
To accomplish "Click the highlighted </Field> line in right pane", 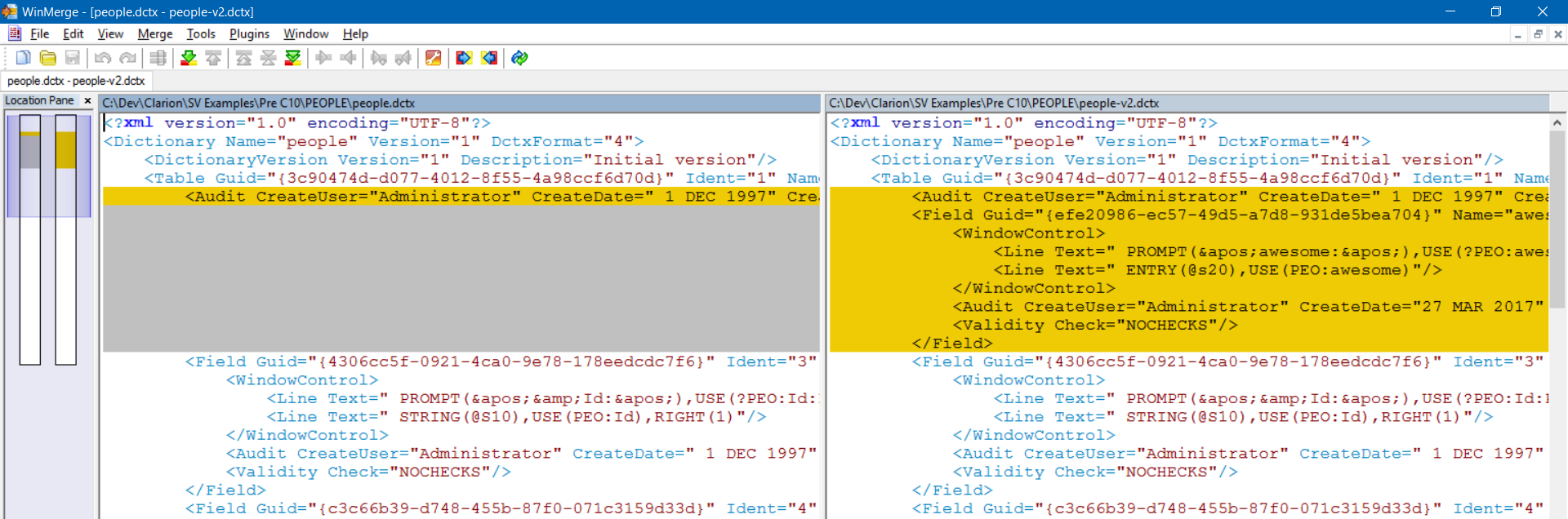I will click(1189, 344).
